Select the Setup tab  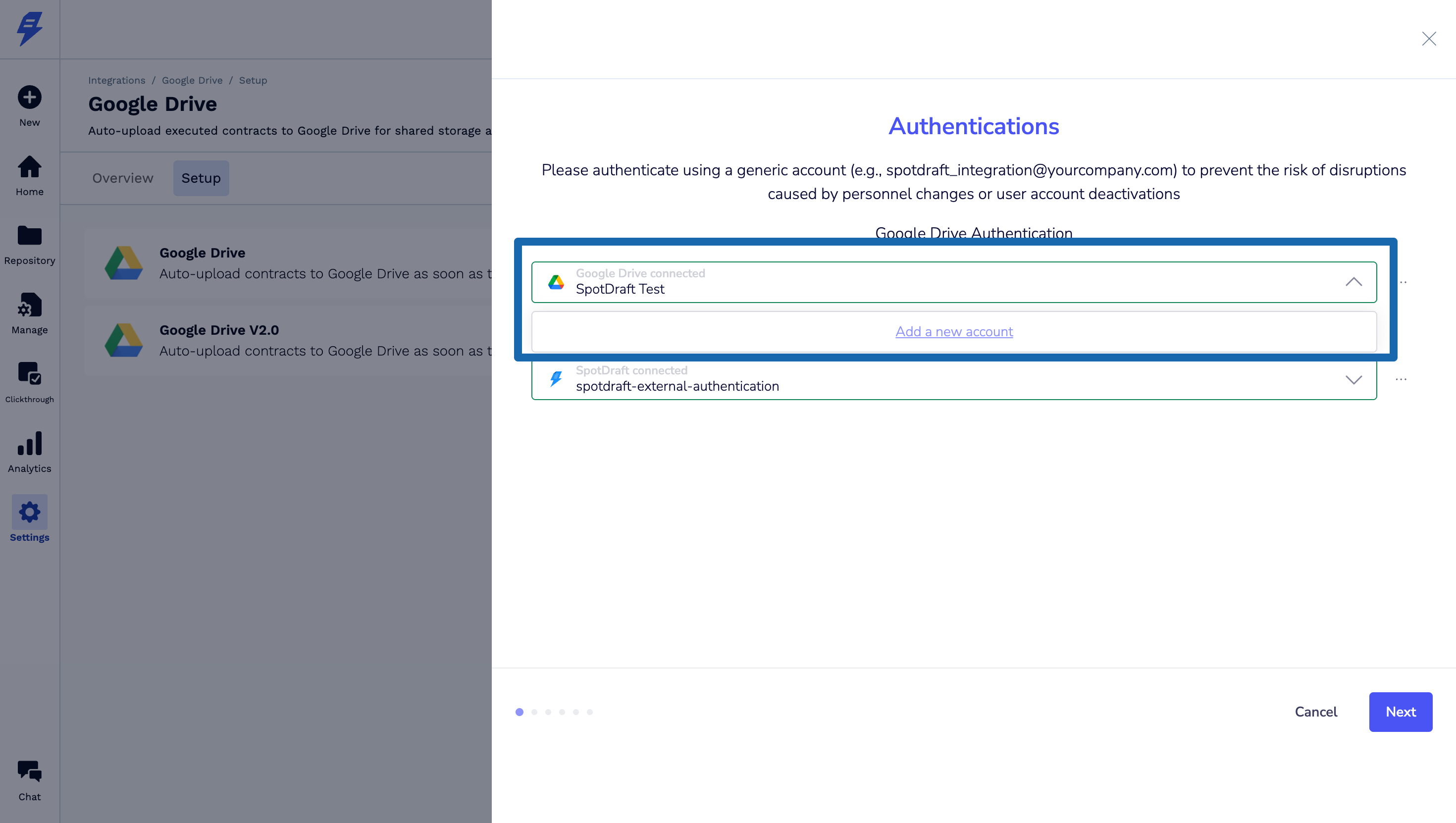201,178
